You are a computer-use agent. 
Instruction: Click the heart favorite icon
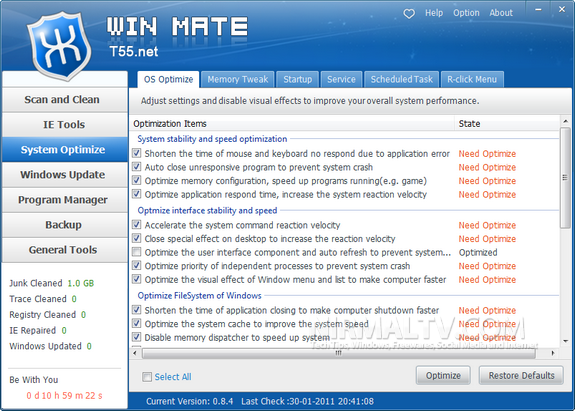click(409, 14)
